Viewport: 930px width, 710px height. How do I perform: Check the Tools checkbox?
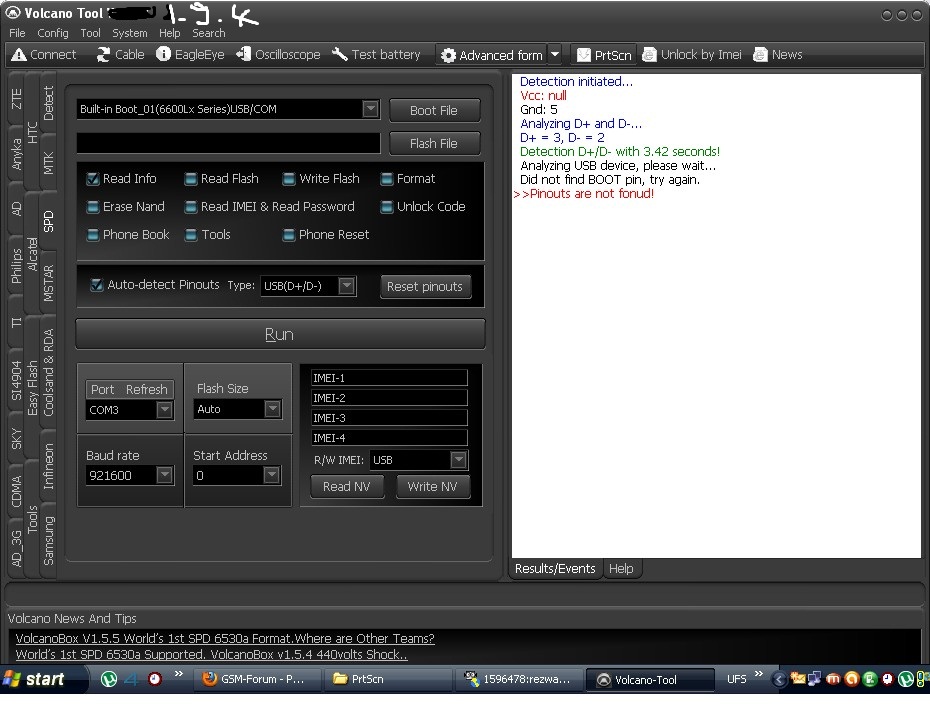pos(191,235)
